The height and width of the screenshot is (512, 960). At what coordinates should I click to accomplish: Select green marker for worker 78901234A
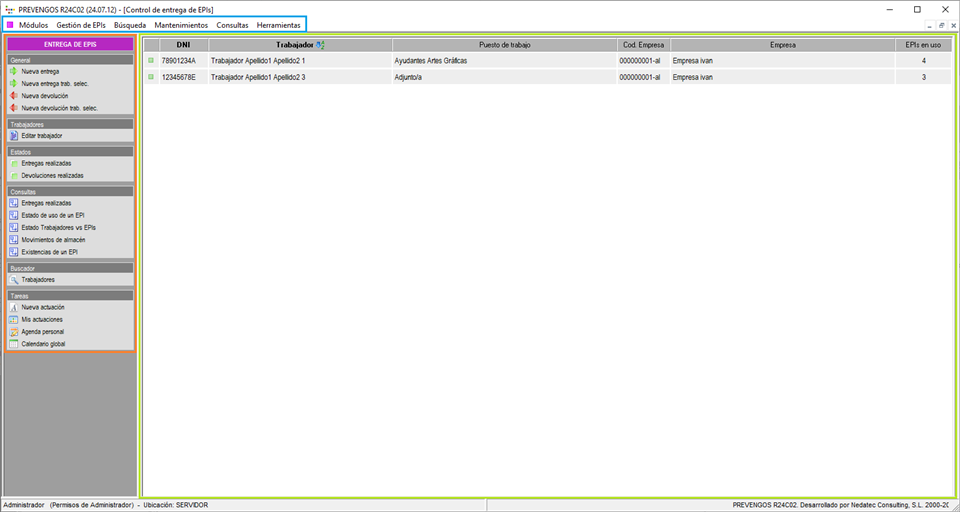coord(151,61)
